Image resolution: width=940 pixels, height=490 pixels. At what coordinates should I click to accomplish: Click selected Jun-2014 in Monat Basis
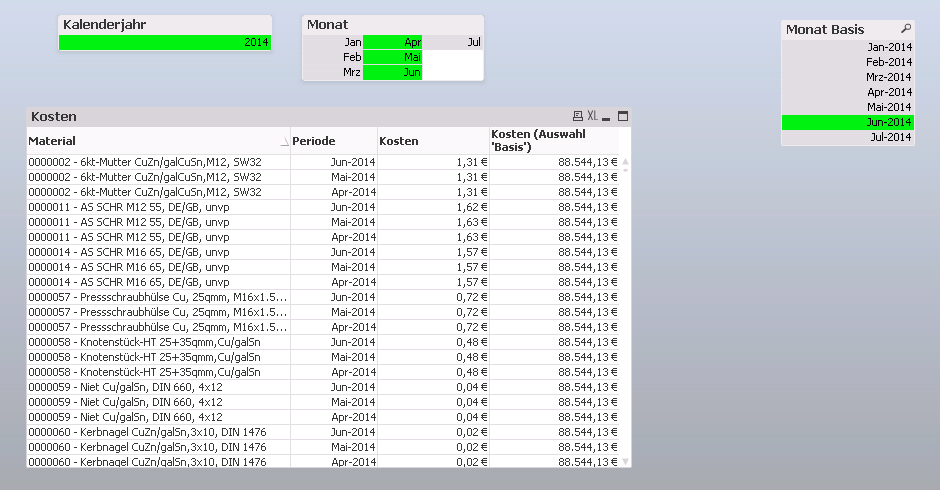848,122
